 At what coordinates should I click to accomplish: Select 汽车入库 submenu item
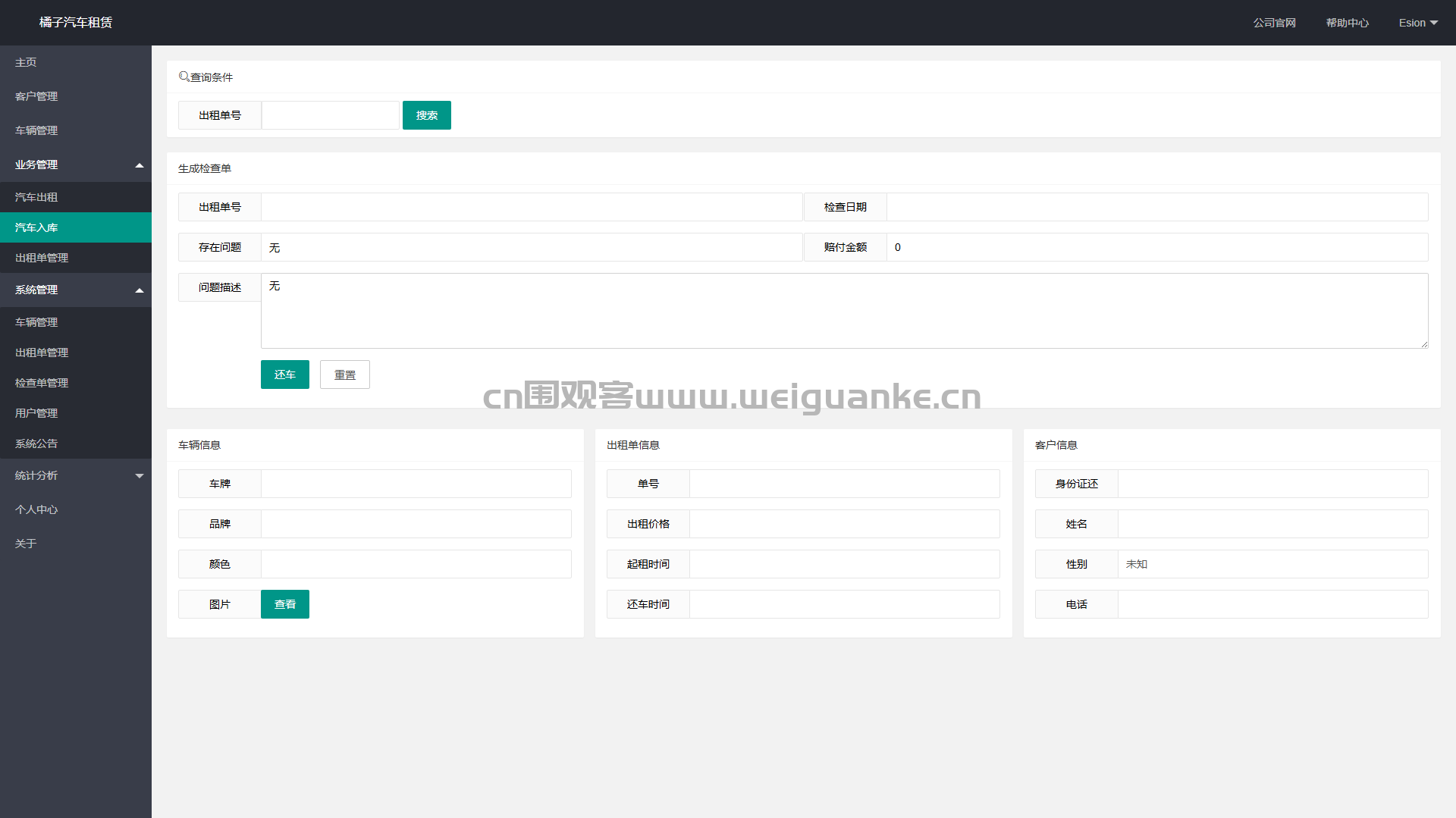pyautogui.click(x=76, y=227)
